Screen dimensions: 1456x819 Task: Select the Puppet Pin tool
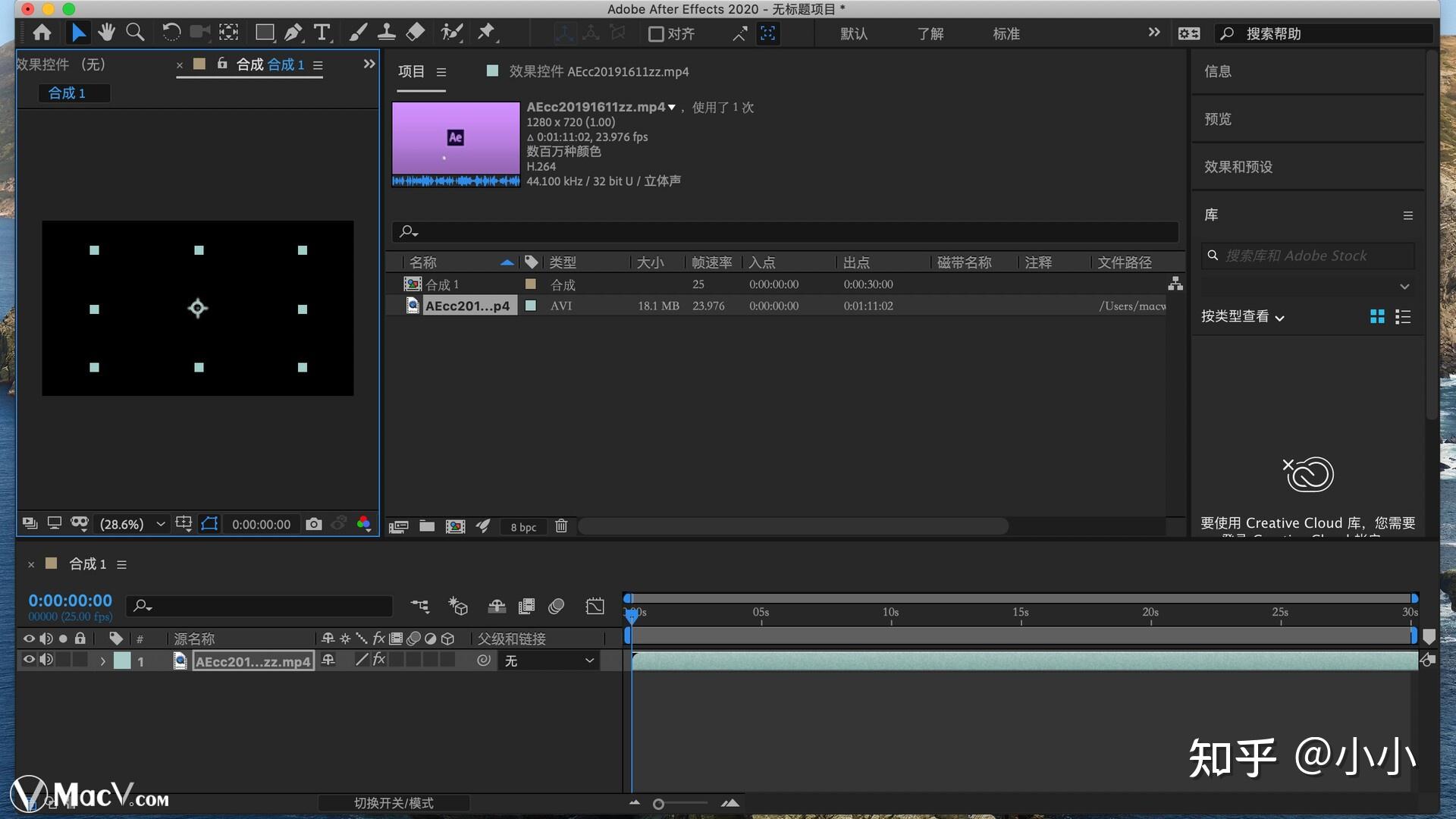(x=486, y=33)
